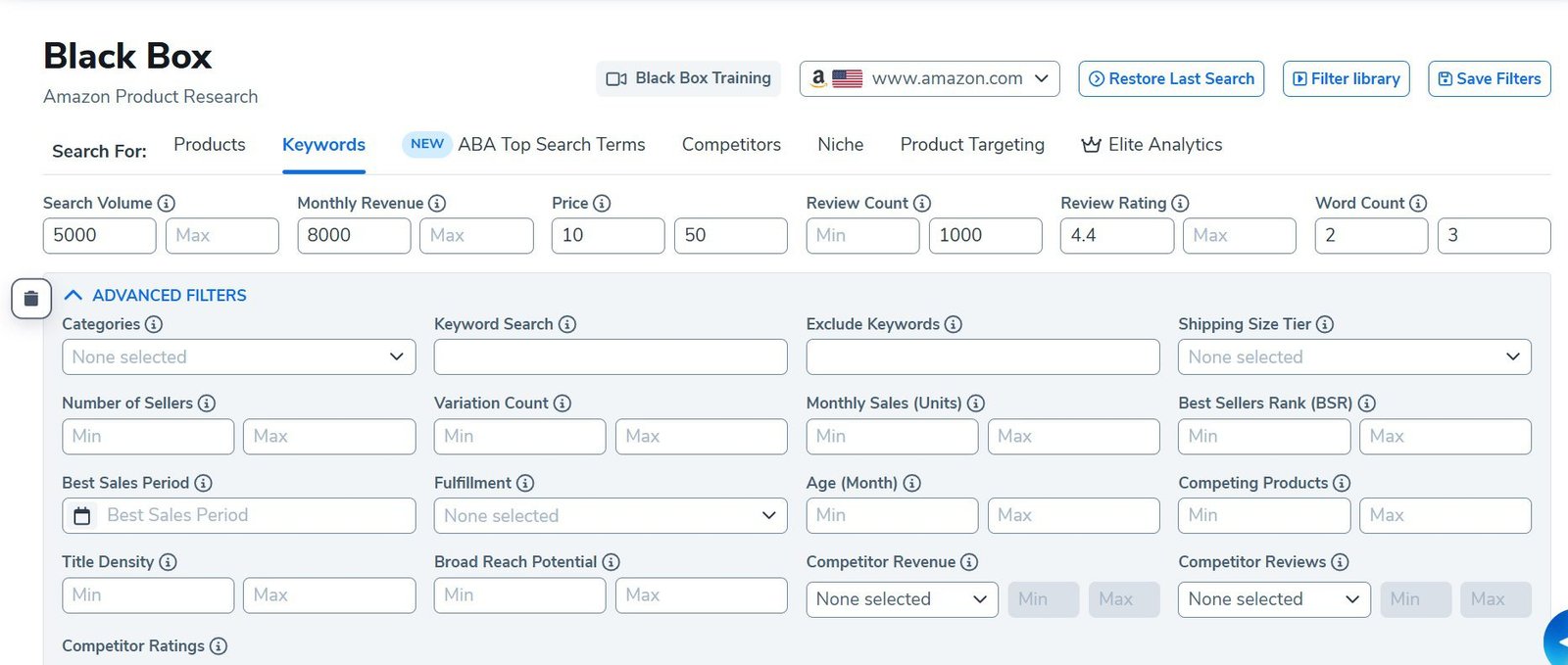
Task: Click the info icon beside Title Density
Action: 168,562
